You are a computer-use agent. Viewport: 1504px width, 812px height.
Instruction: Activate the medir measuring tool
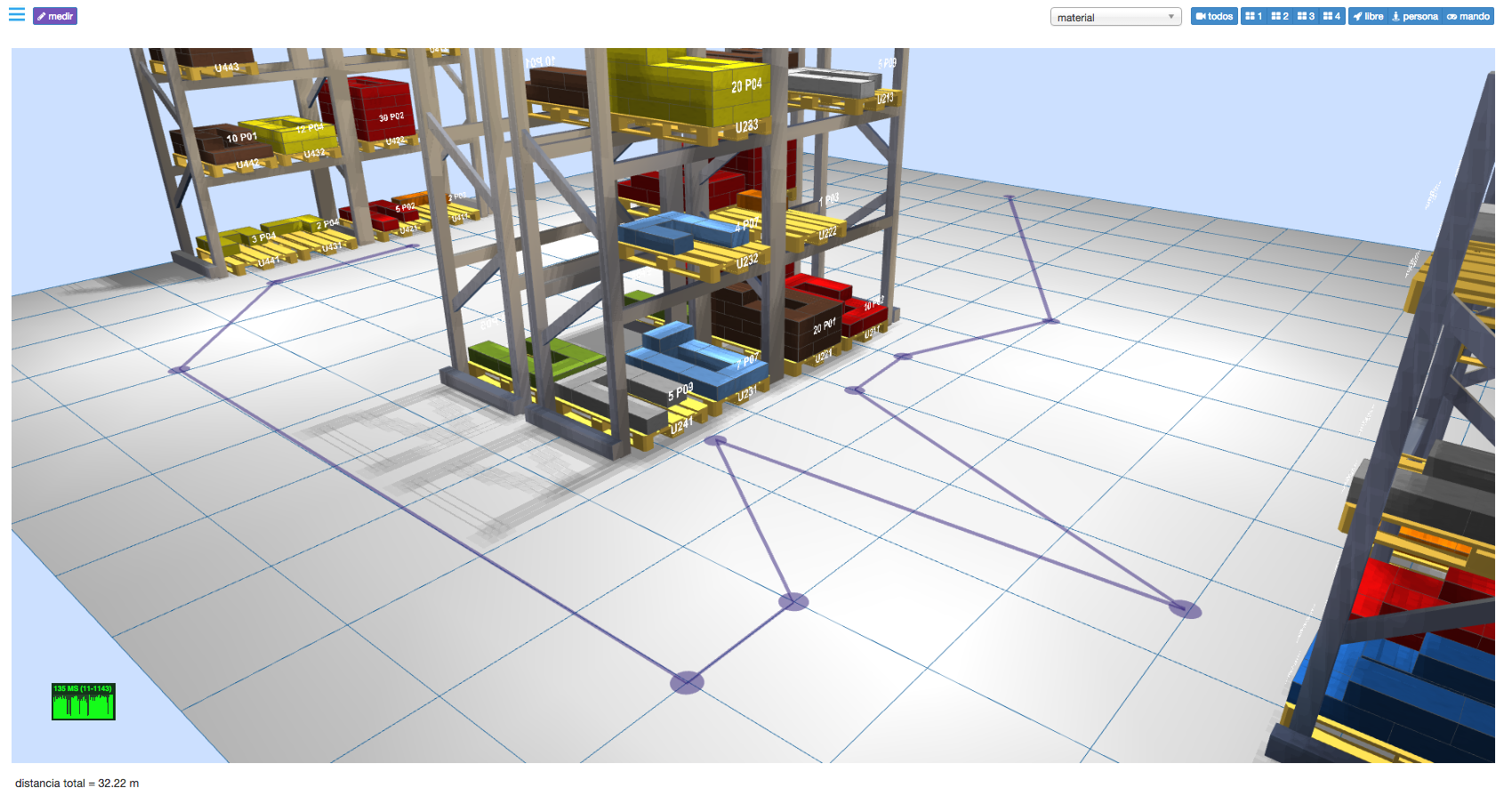tap(55, 16)
